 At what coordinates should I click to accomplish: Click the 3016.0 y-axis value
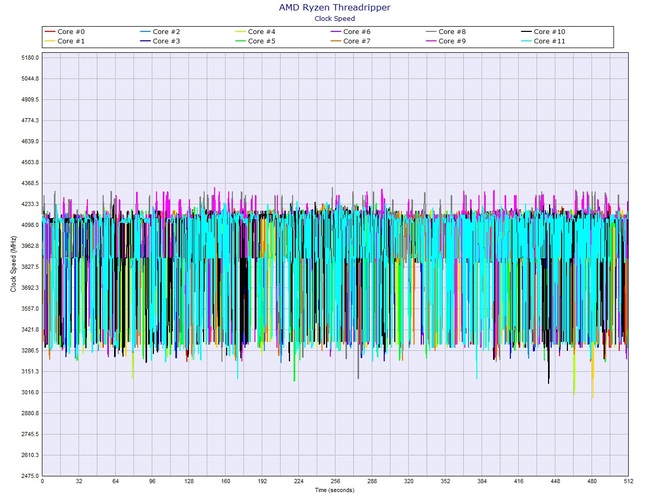[30, 393]
